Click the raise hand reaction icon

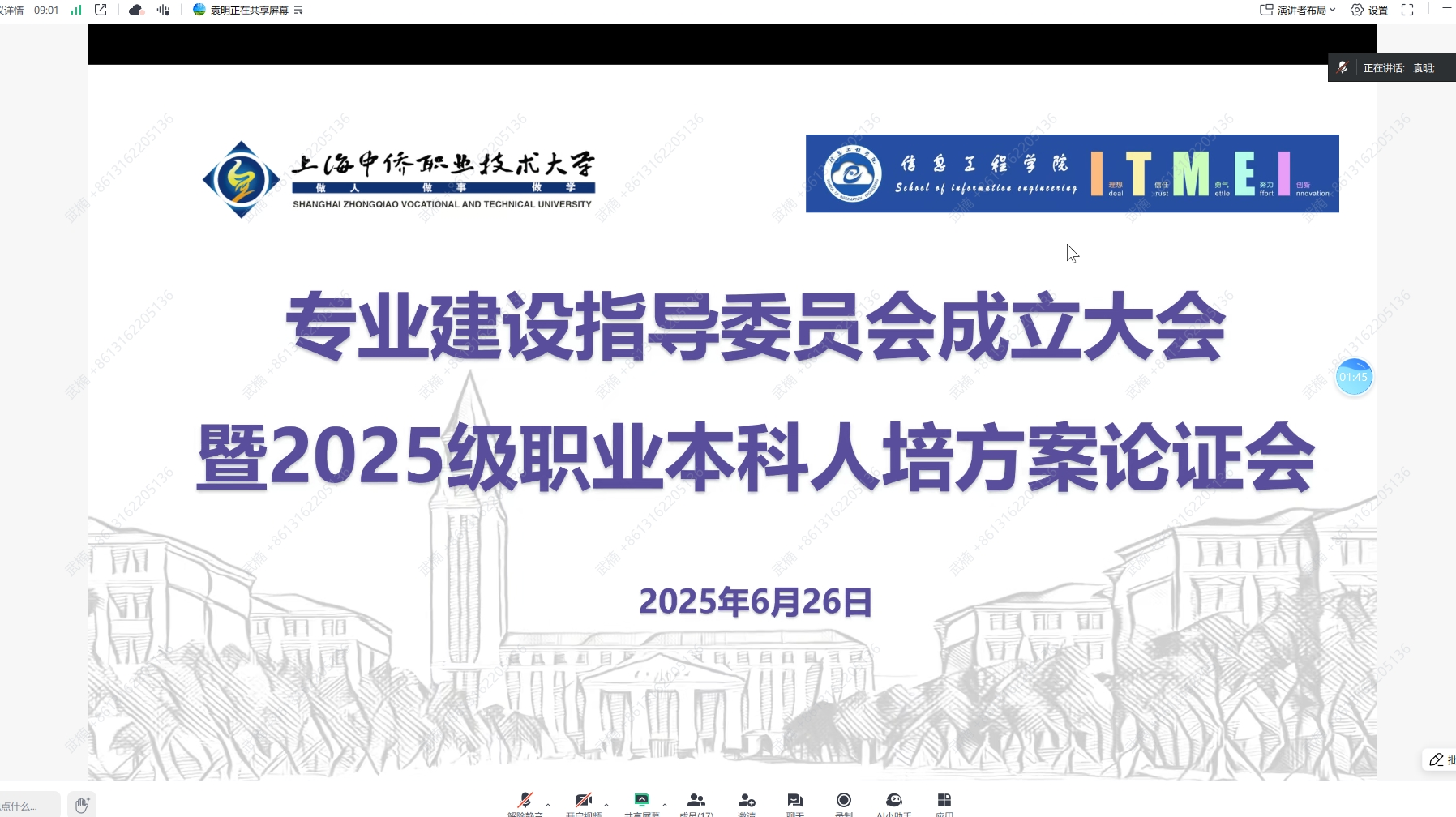click(x=82, y=805)
